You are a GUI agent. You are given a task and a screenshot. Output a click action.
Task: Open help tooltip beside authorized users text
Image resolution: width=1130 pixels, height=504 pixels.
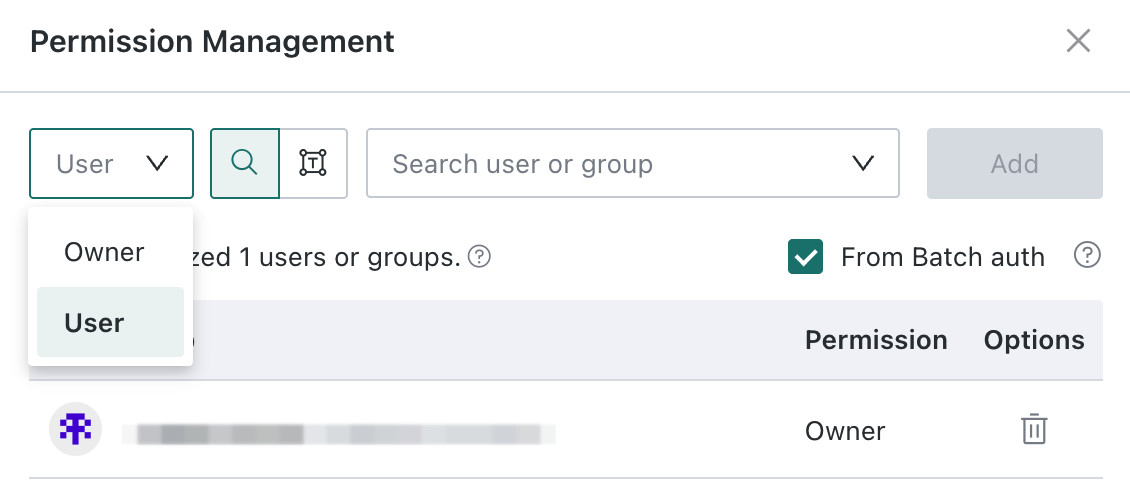[479, 256]
